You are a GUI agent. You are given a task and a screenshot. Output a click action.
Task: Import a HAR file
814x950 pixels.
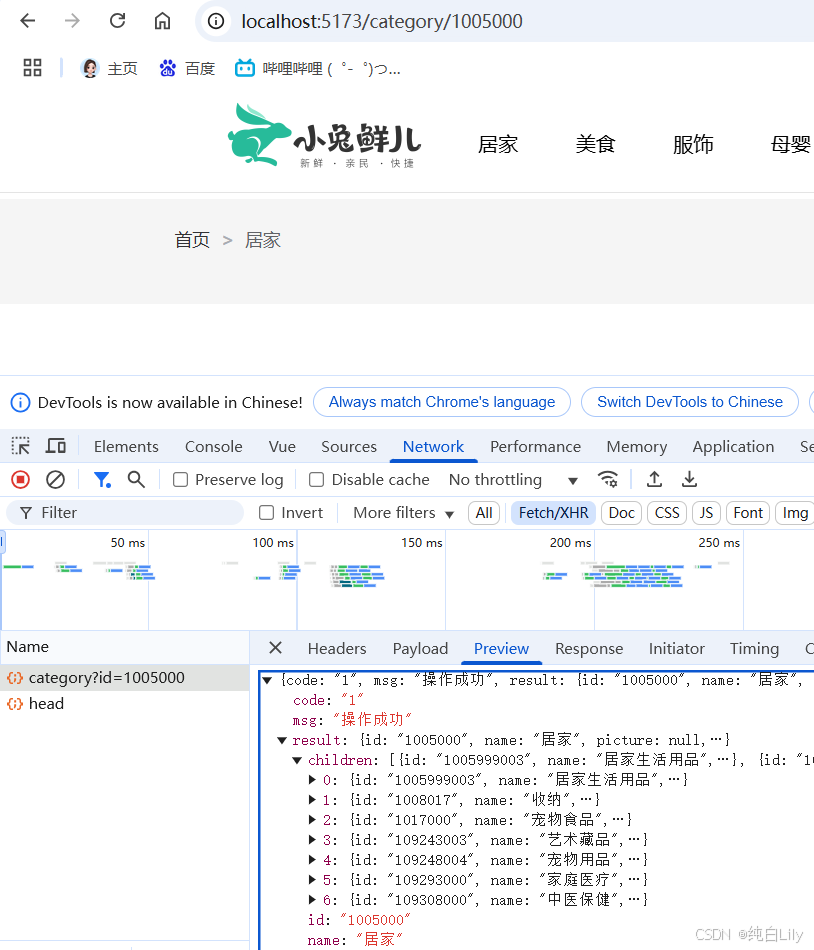pyautogui.click(x=655, y=479)
